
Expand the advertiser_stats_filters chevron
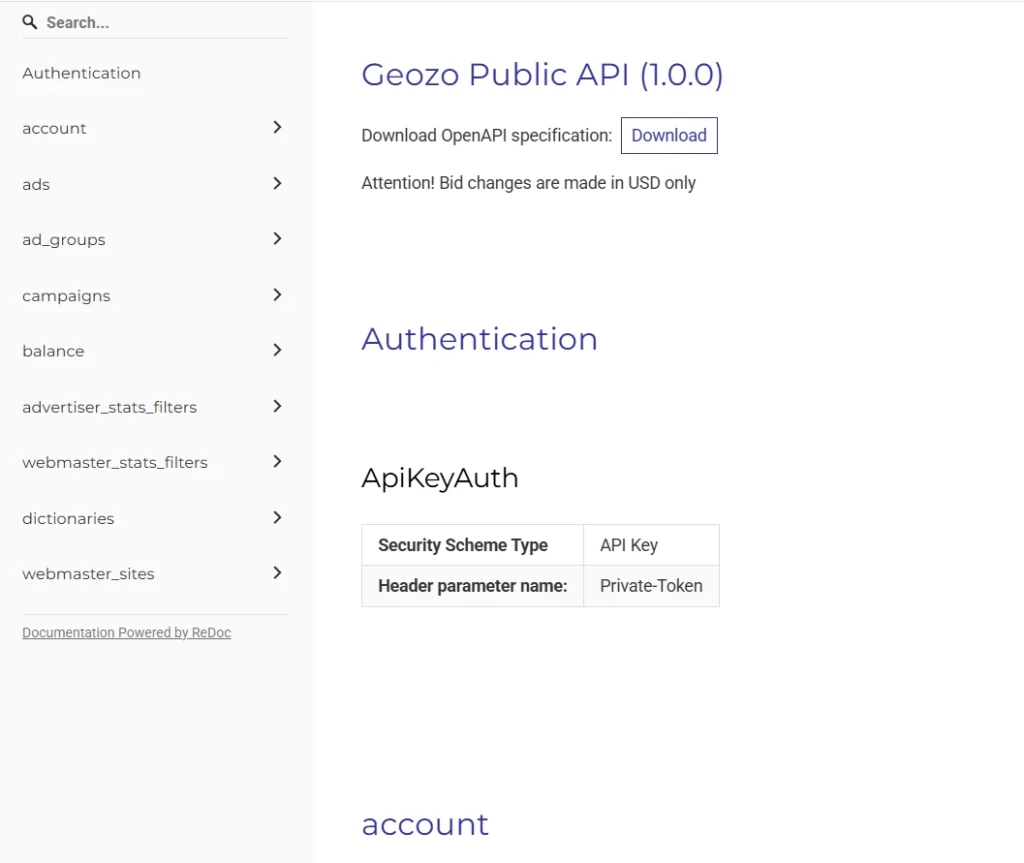pyautogui.click(x=278, y=406)
